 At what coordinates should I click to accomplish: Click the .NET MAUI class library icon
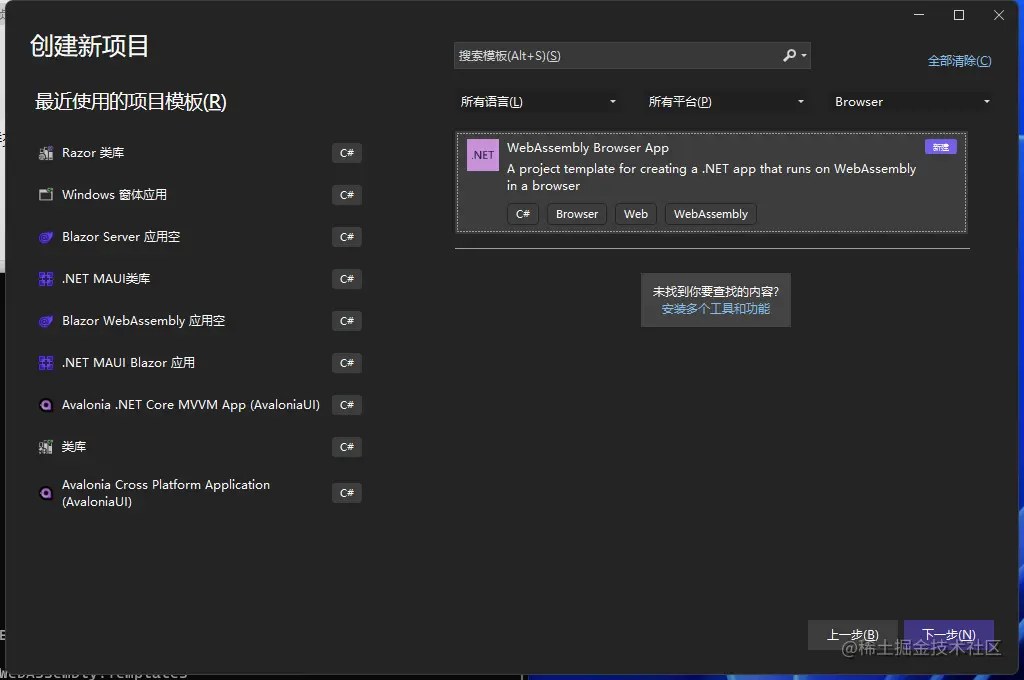click(x=46, y=279)
